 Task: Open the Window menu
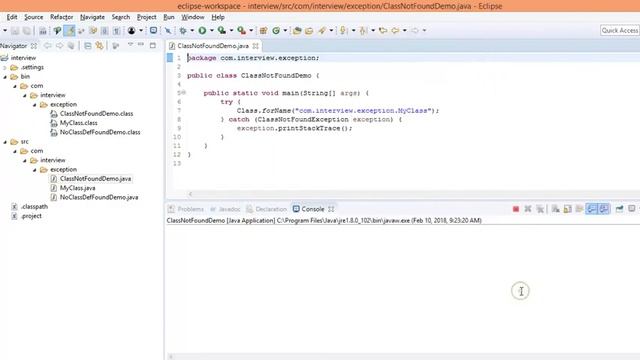click(193, 17)
